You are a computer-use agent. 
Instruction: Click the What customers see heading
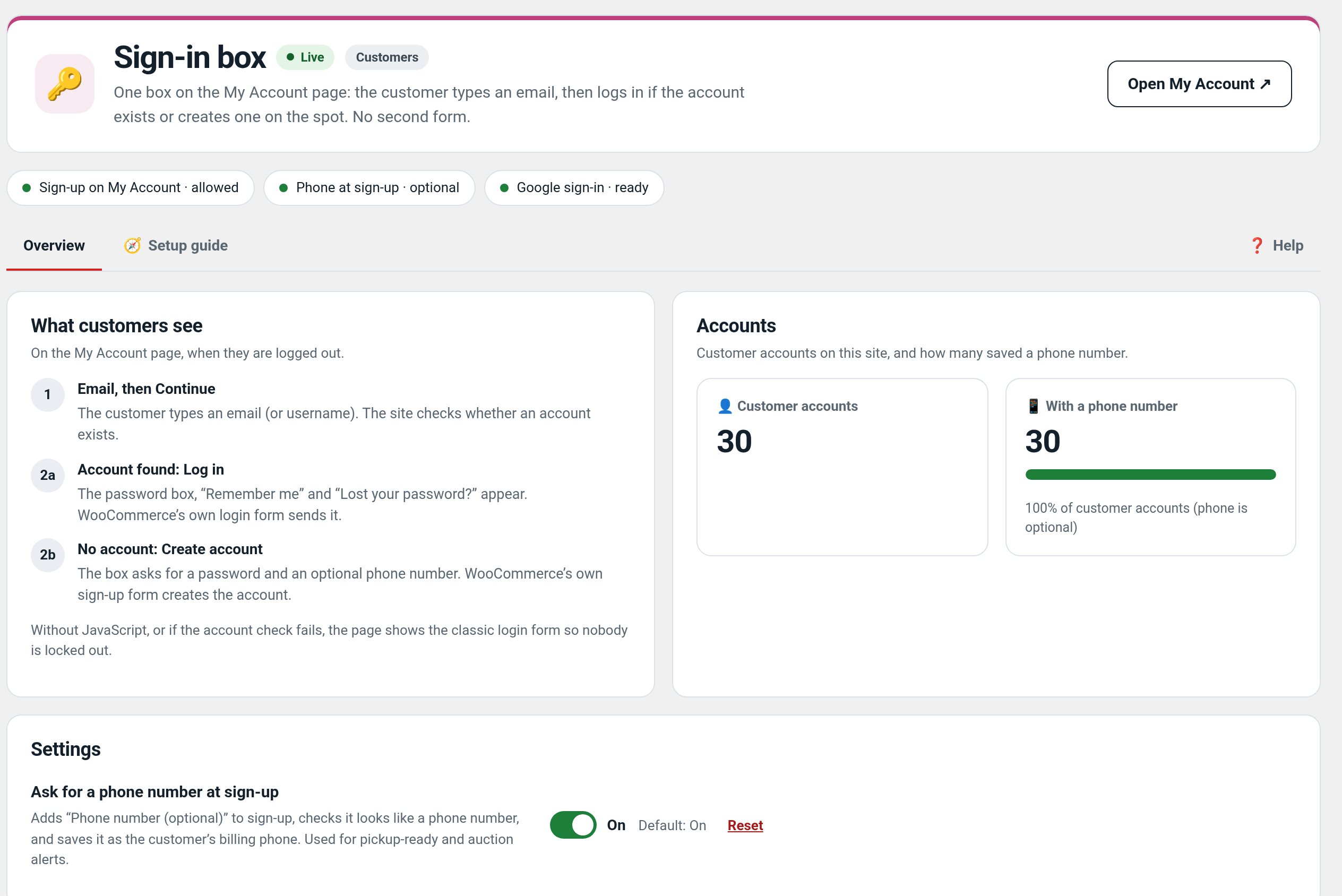(117, 326)
